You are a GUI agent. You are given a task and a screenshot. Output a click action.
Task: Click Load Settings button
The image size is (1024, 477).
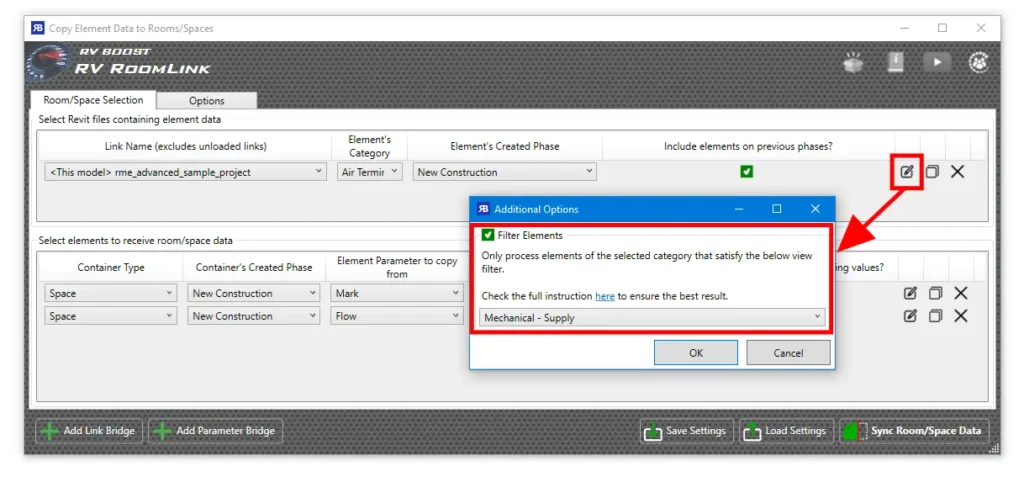(x=786, y=431)
